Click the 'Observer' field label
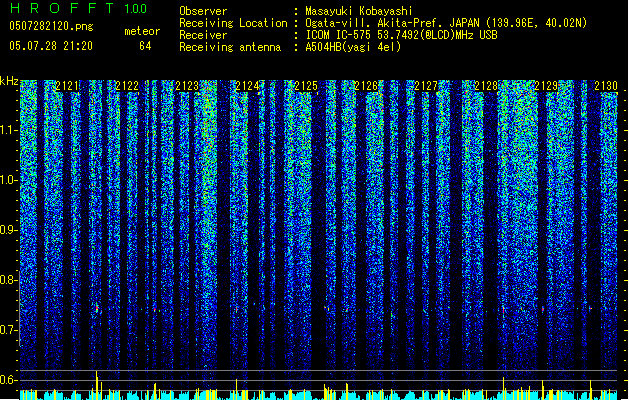The image size is (629, 400). tap(203, 11)
